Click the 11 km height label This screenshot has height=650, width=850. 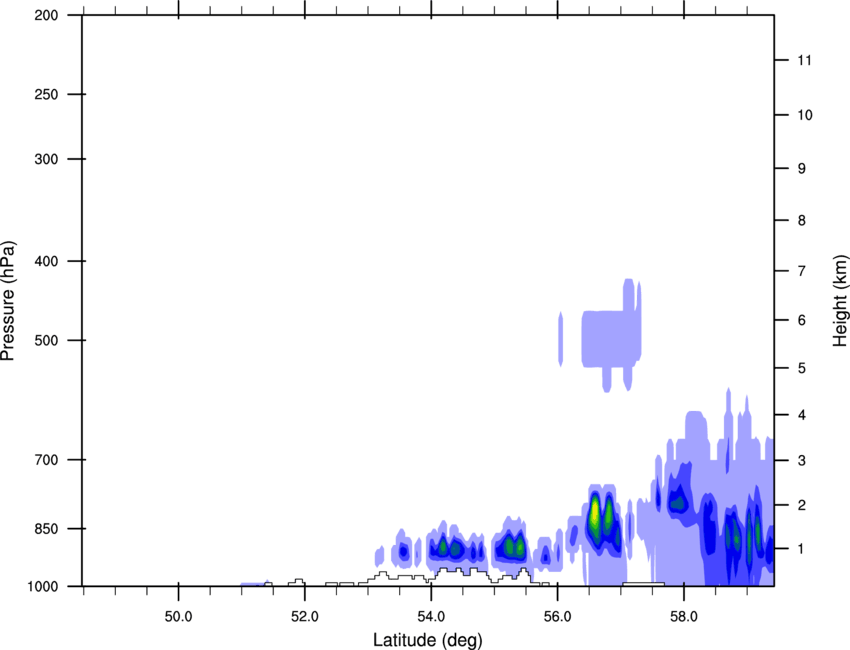coord(804,60)
